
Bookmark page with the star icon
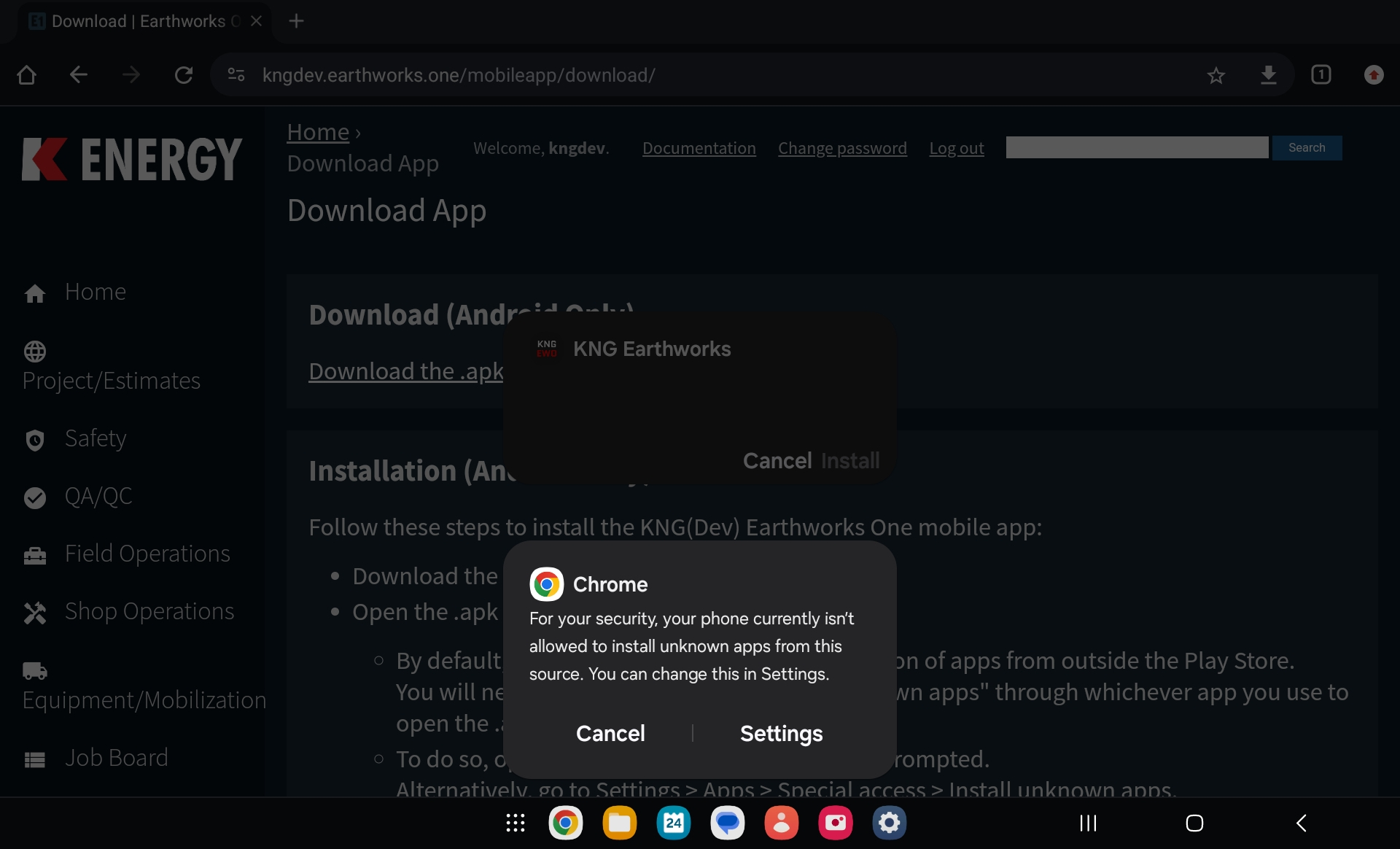[x=1216, y=75]
